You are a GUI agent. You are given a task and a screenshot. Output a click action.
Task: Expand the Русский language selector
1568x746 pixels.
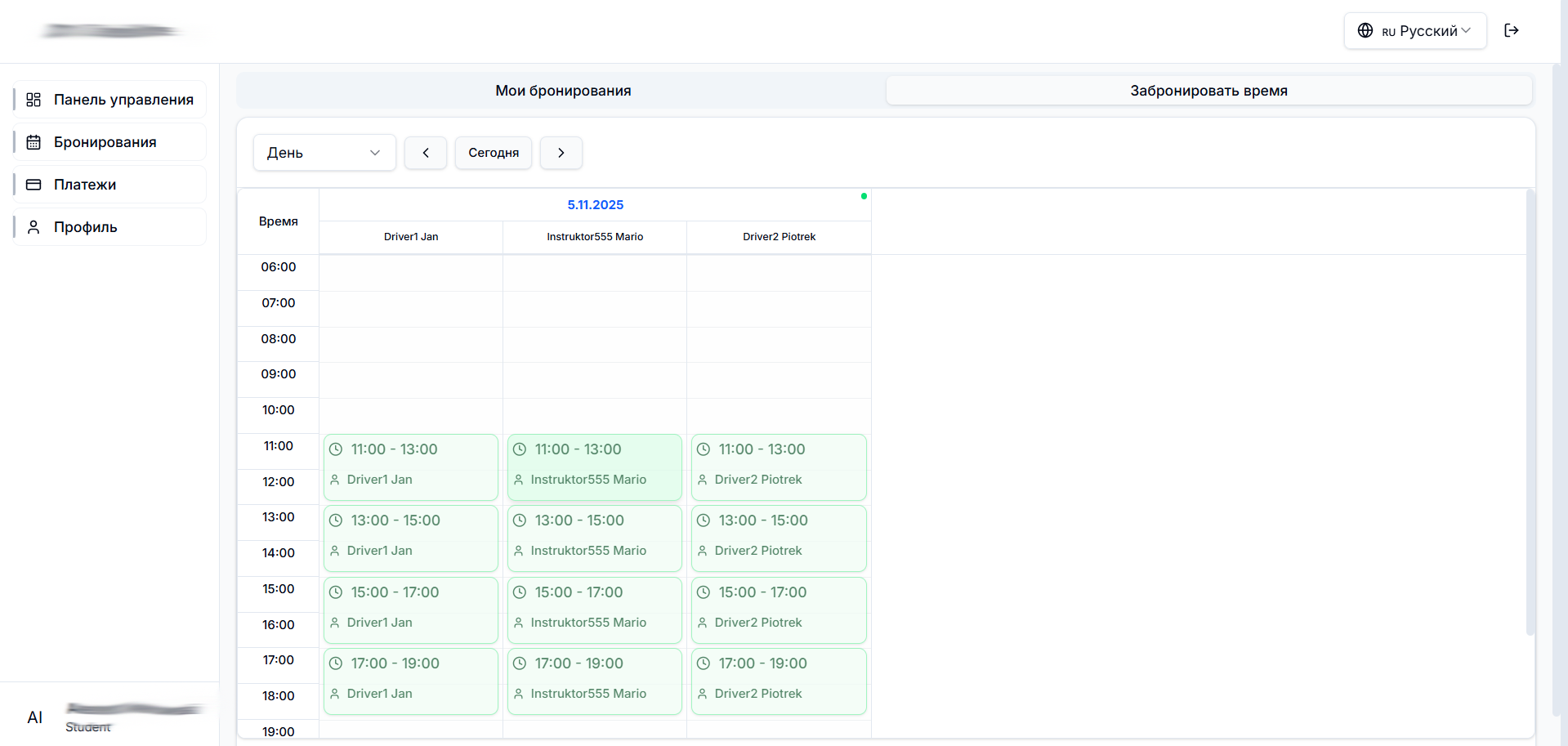click(1415, 31)
